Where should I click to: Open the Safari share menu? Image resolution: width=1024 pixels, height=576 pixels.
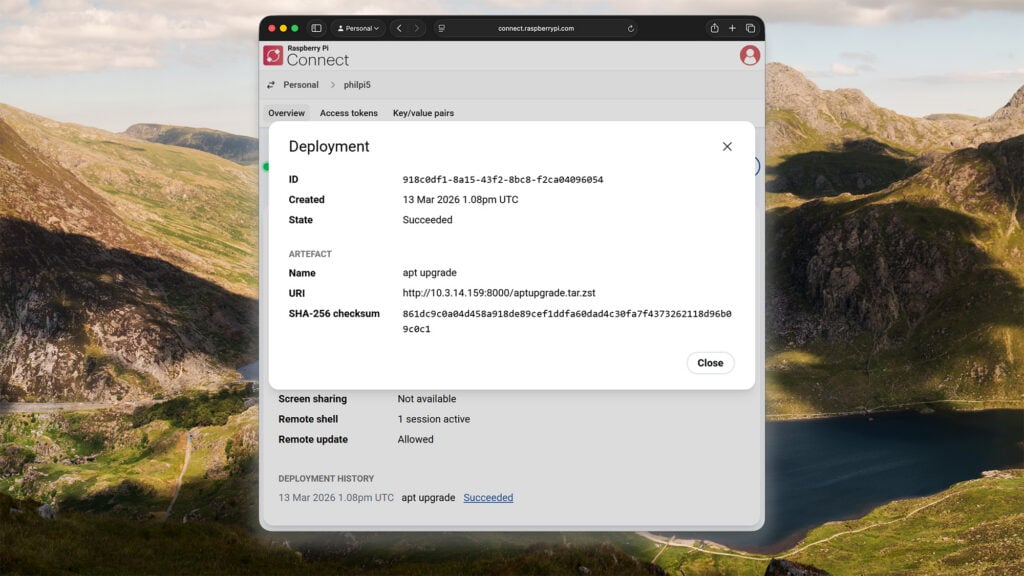coord(714,29)
